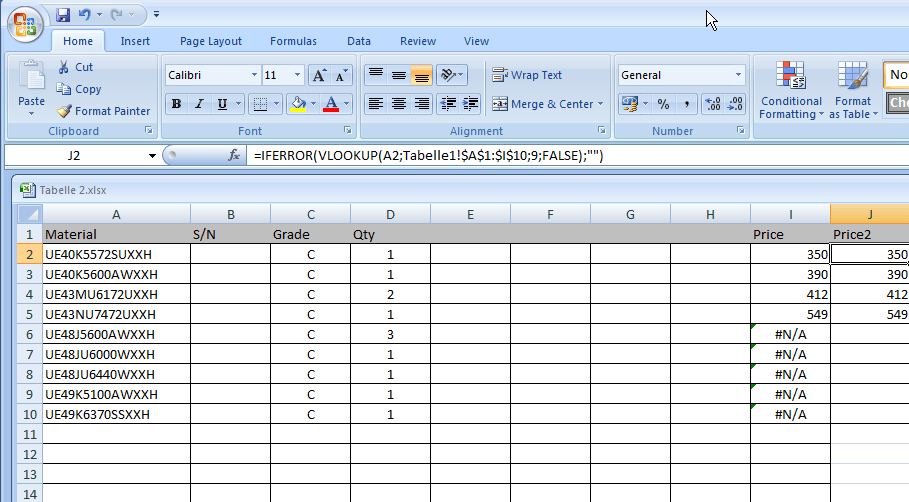
Task: Apply cell borders button
Action: 260,104
